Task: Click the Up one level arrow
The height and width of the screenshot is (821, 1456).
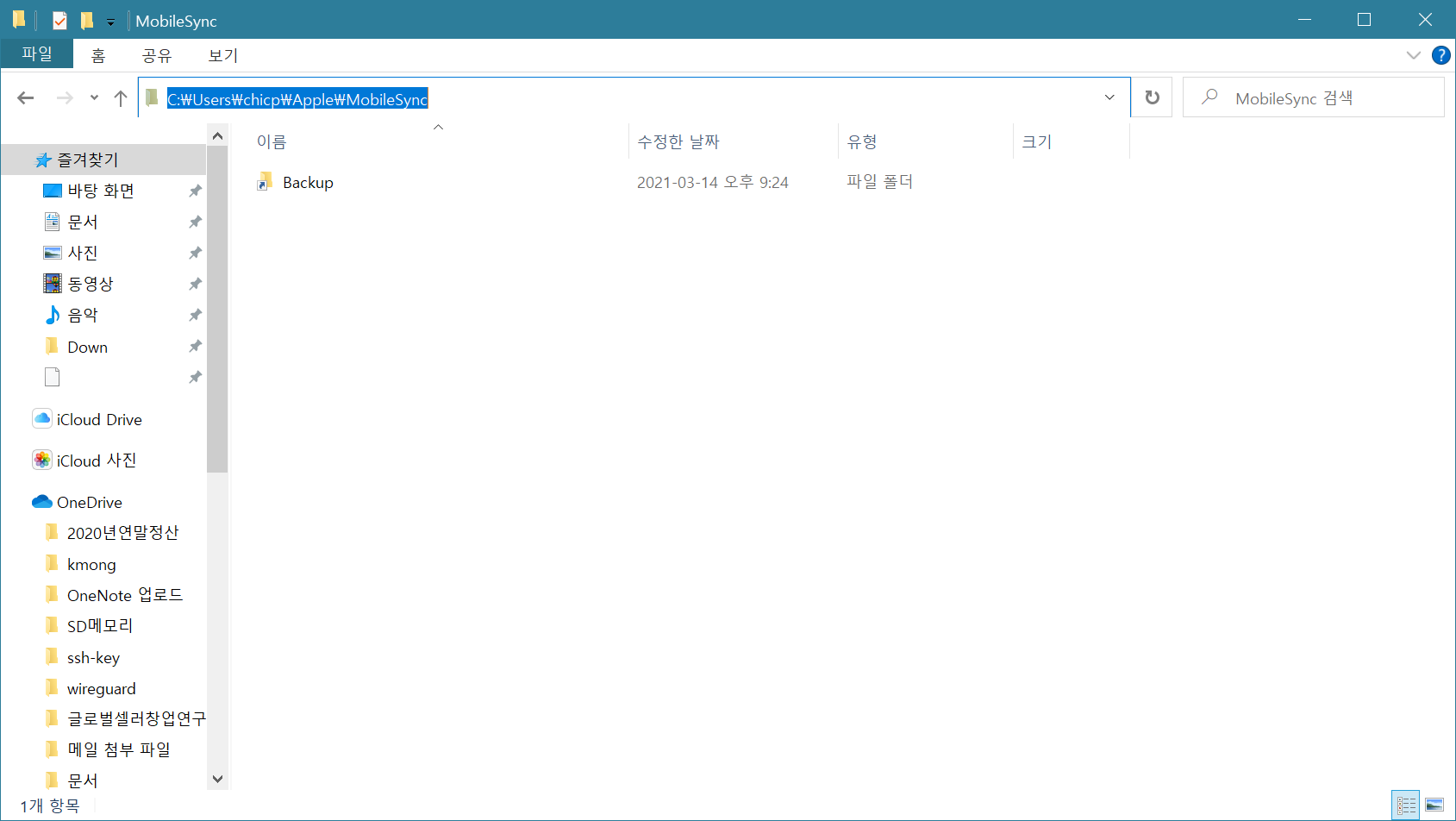Action: click(121, 98)
